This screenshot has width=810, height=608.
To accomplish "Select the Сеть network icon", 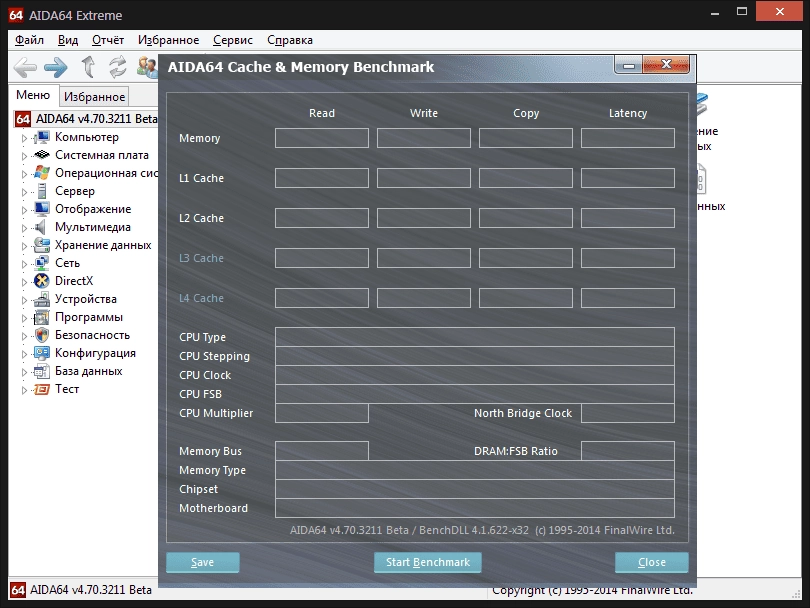I will [42, 263].
